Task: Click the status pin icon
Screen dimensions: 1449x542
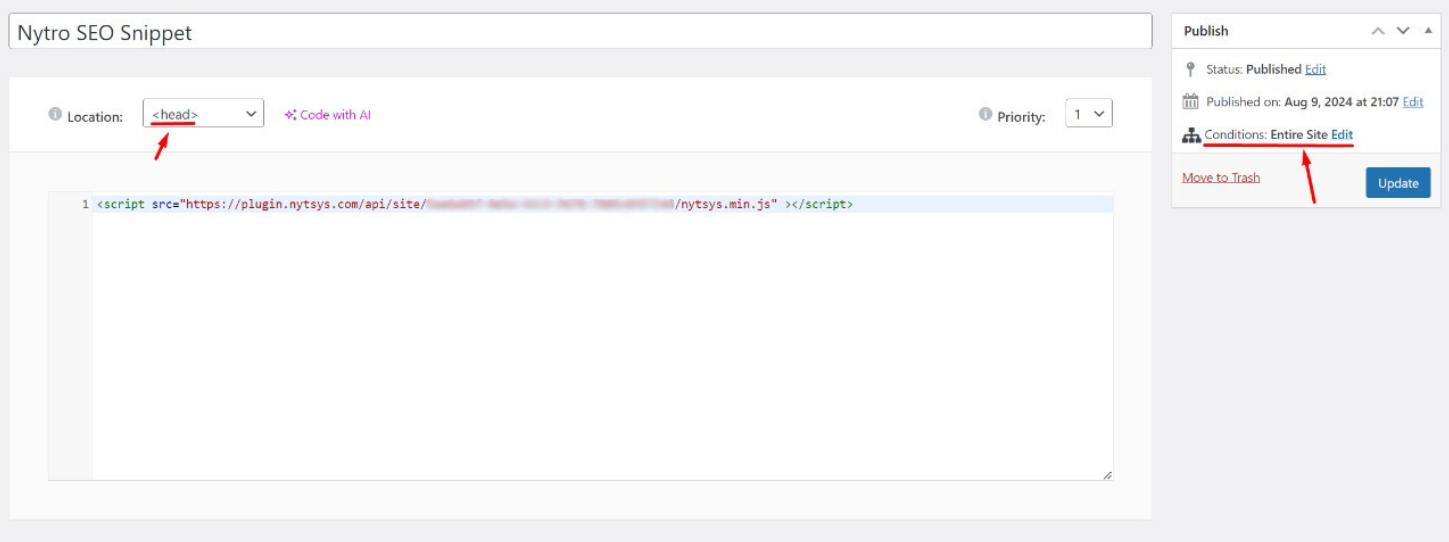Action: click(x=1190, y=70)
